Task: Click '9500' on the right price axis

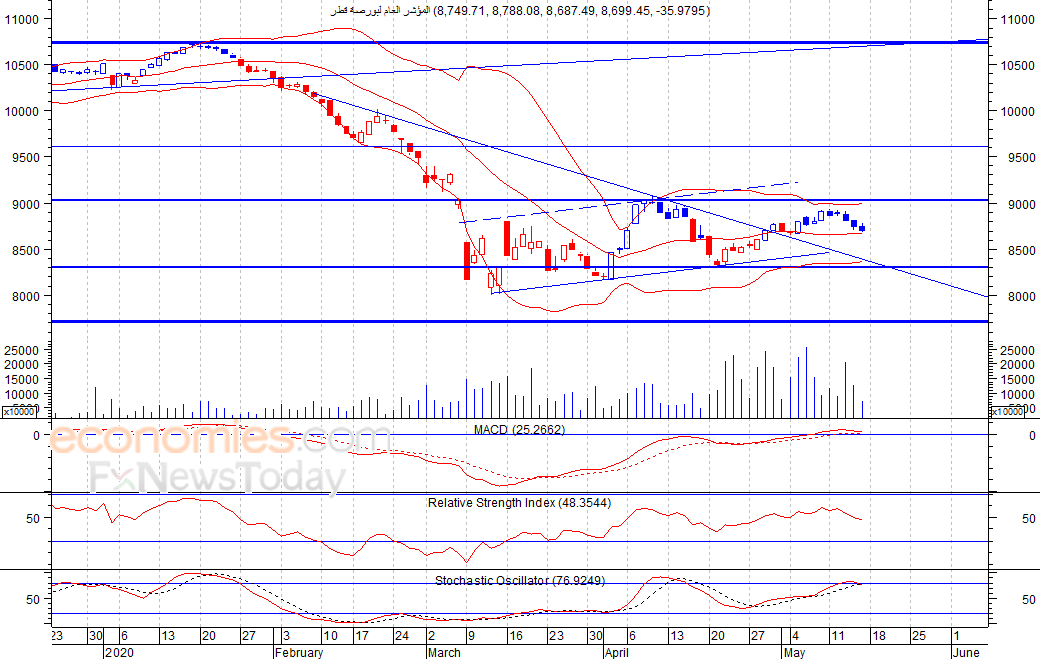Action: (x=1021, y=158)
